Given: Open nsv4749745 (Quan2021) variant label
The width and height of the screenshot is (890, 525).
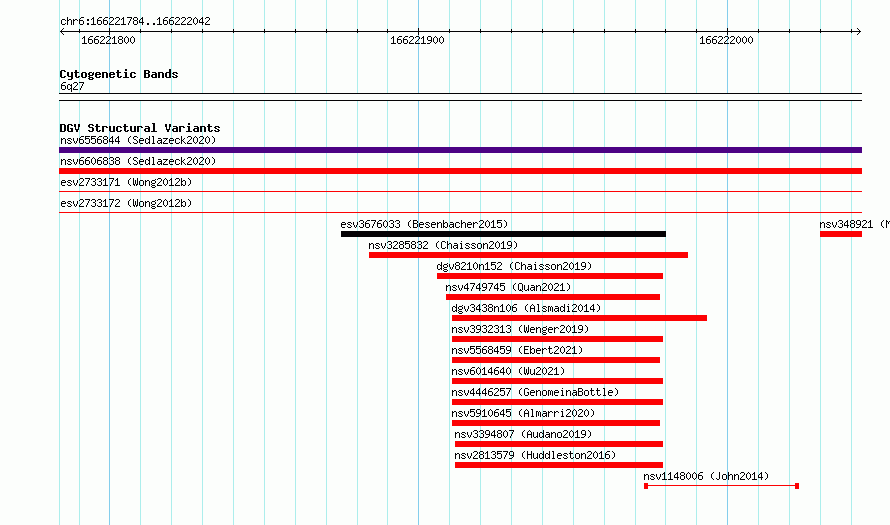Looking at the screenshot, I should 508,287.
